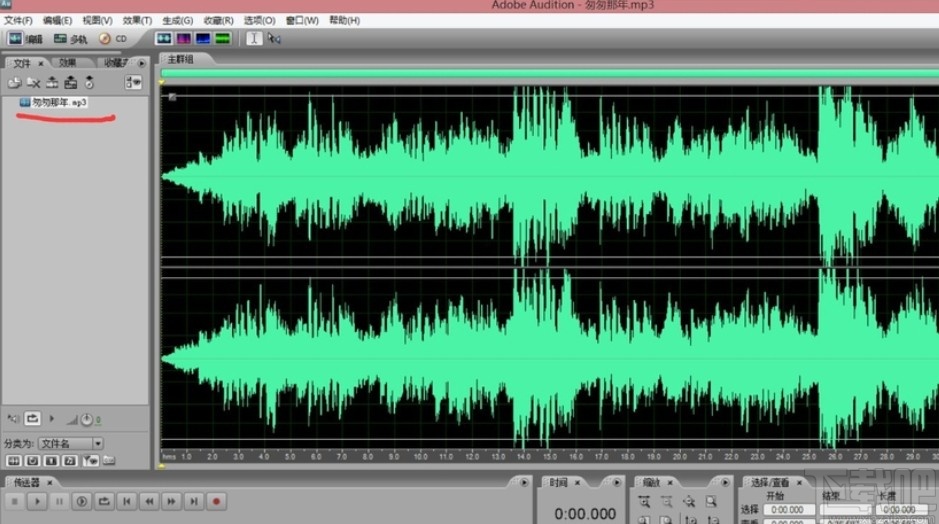
Task: Open transport panel flyout menu arrow
Action: [x=524, y=482]
